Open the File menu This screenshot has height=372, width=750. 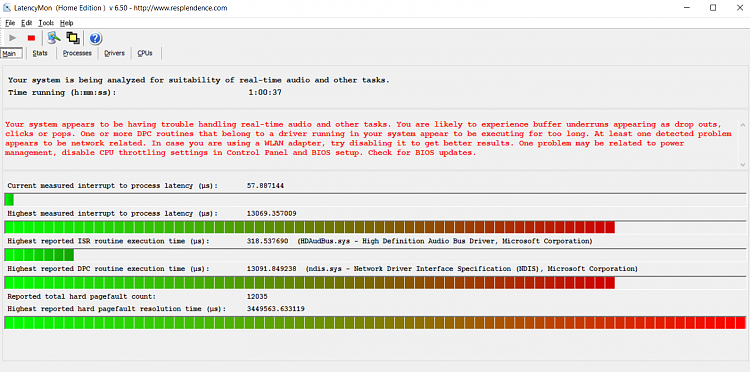10,23
